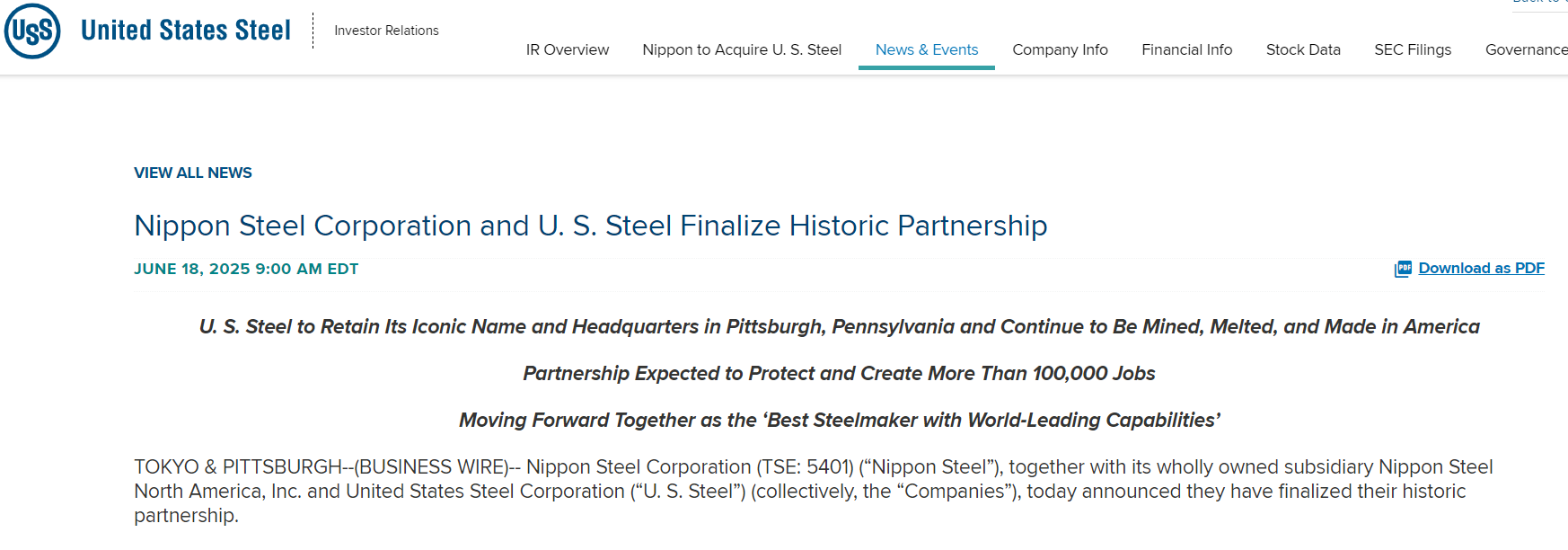Open the SEC Filings menu
The height and width of the screenshot is (550, 1568).
[1413, 50]
